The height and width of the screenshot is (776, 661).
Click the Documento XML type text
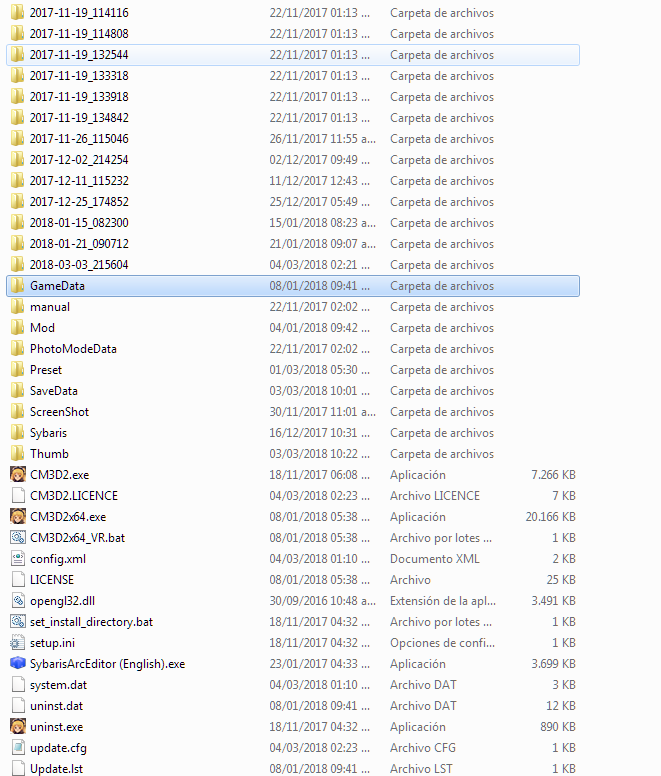[435, 559]
